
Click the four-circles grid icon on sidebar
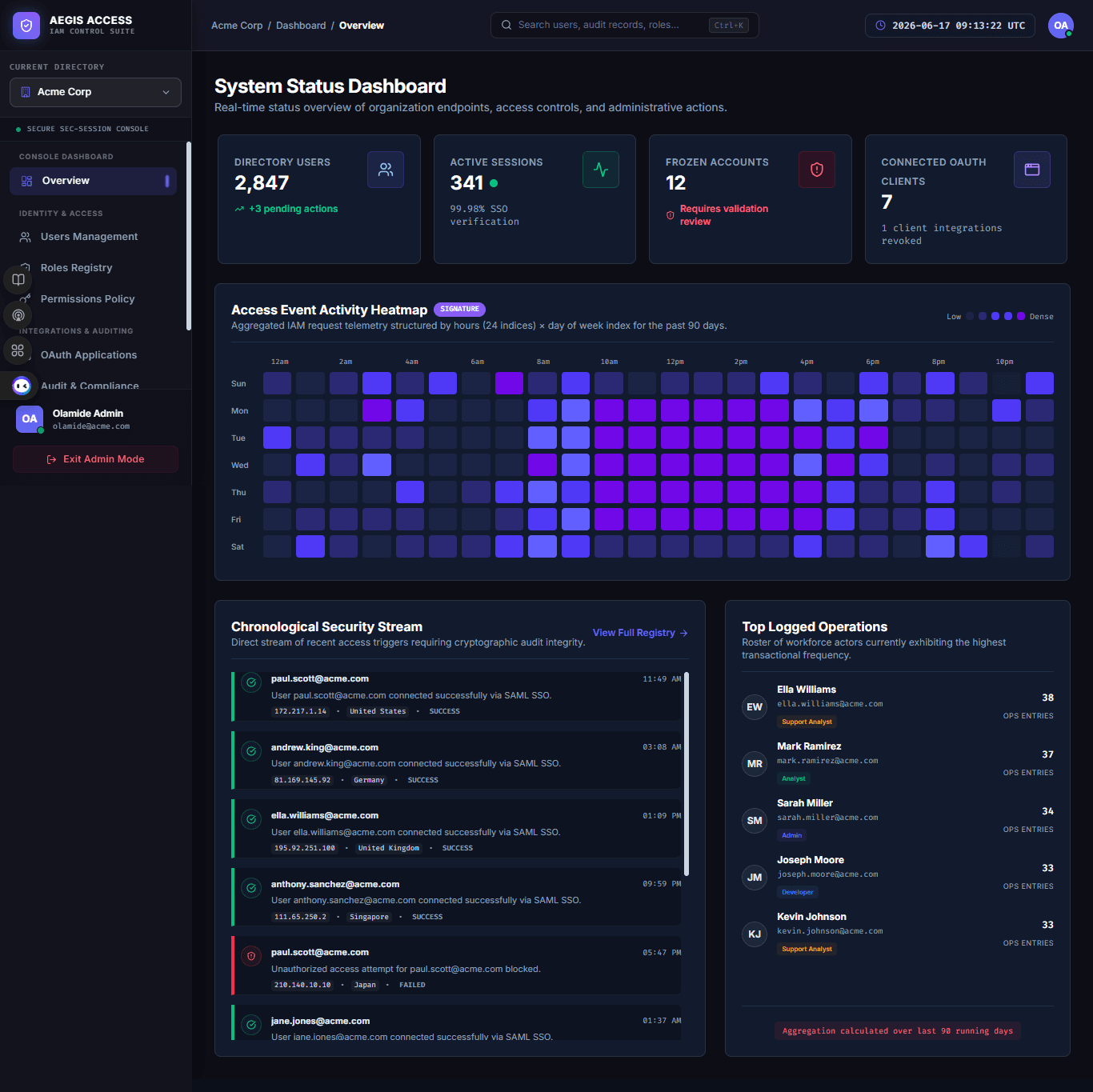point(18,350)
